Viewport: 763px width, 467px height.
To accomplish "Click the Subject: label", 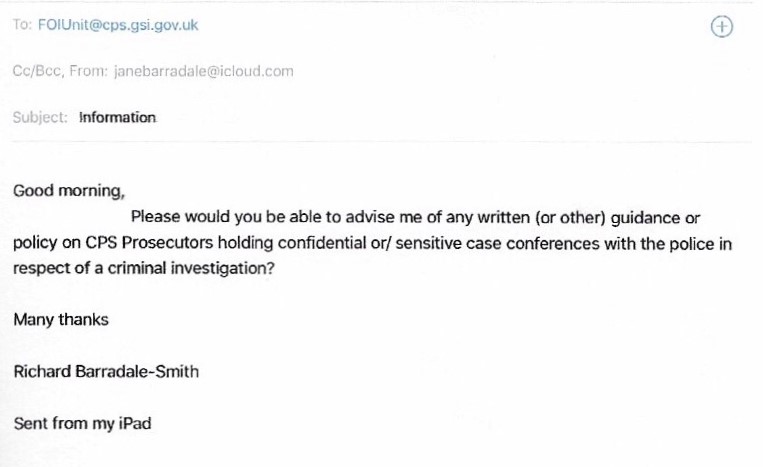I will click(x=40, y=117).
